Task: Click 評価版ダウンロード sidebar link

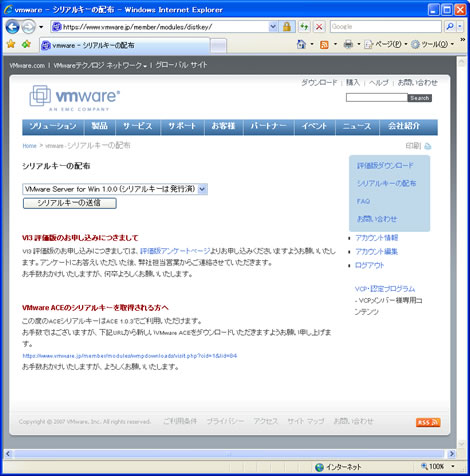Action: point(385,166)
